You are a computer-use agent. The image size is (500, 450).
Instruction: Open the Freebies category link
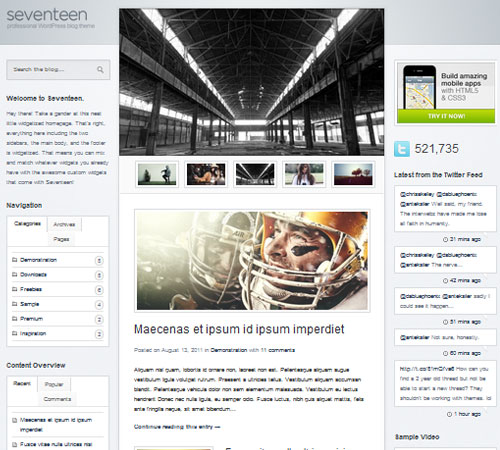pyautogui.click(x=31, y=289)
